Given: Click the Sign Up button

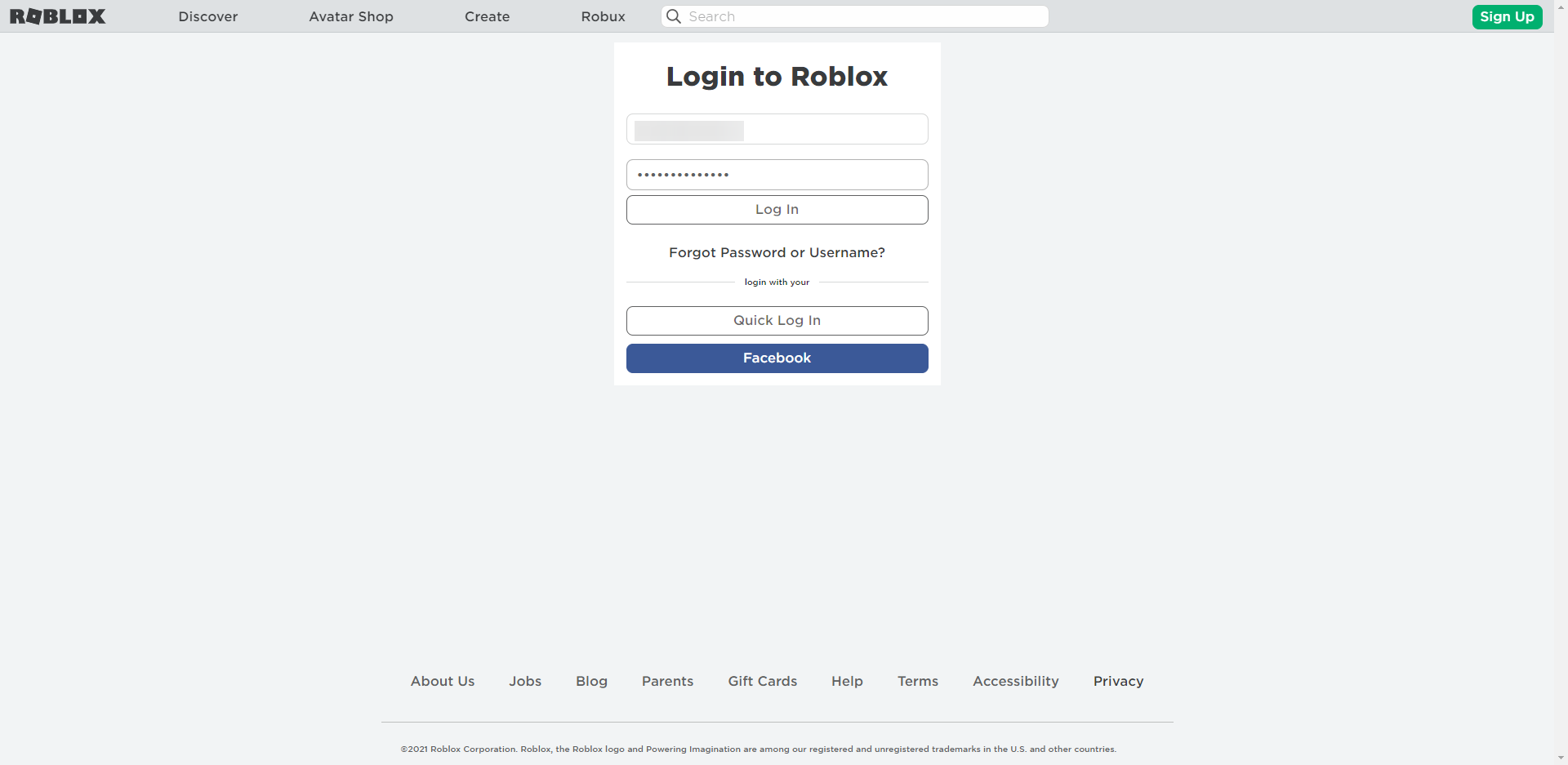Looking at the screenshot, I should (x=1507, y=16).
